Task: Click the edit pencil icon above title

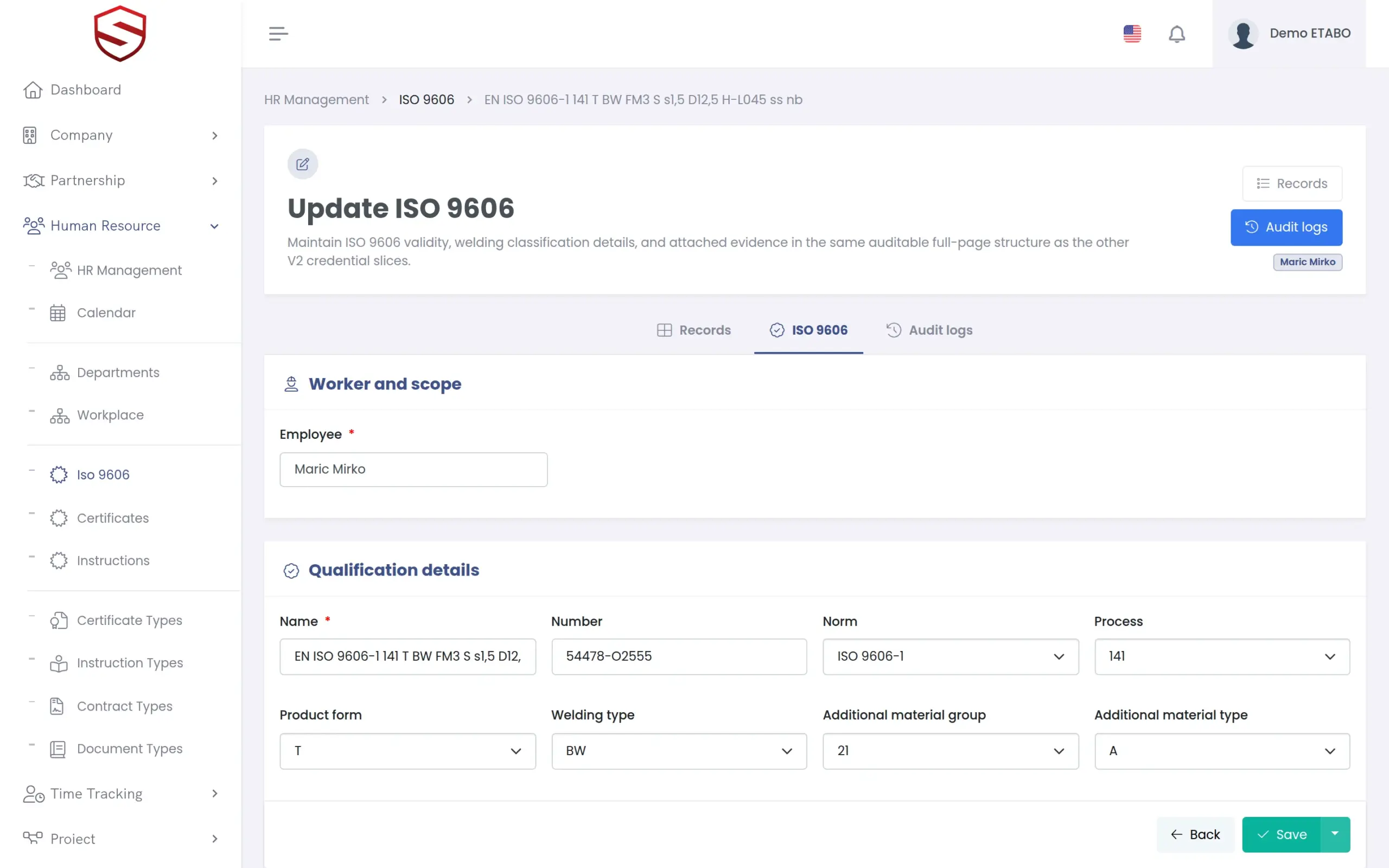Action: click(302, 164)
